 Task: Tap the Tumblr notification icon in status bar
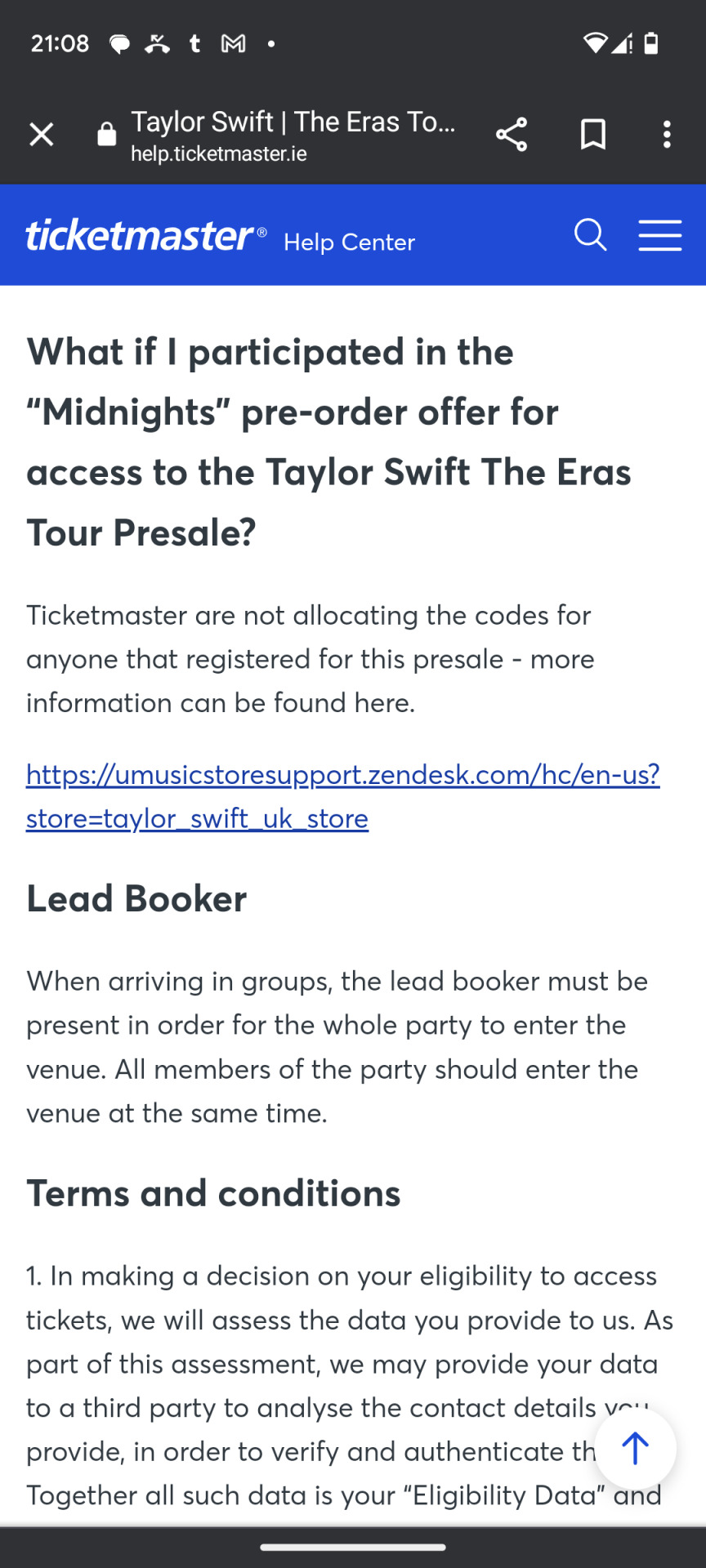(x=194, y=43)
